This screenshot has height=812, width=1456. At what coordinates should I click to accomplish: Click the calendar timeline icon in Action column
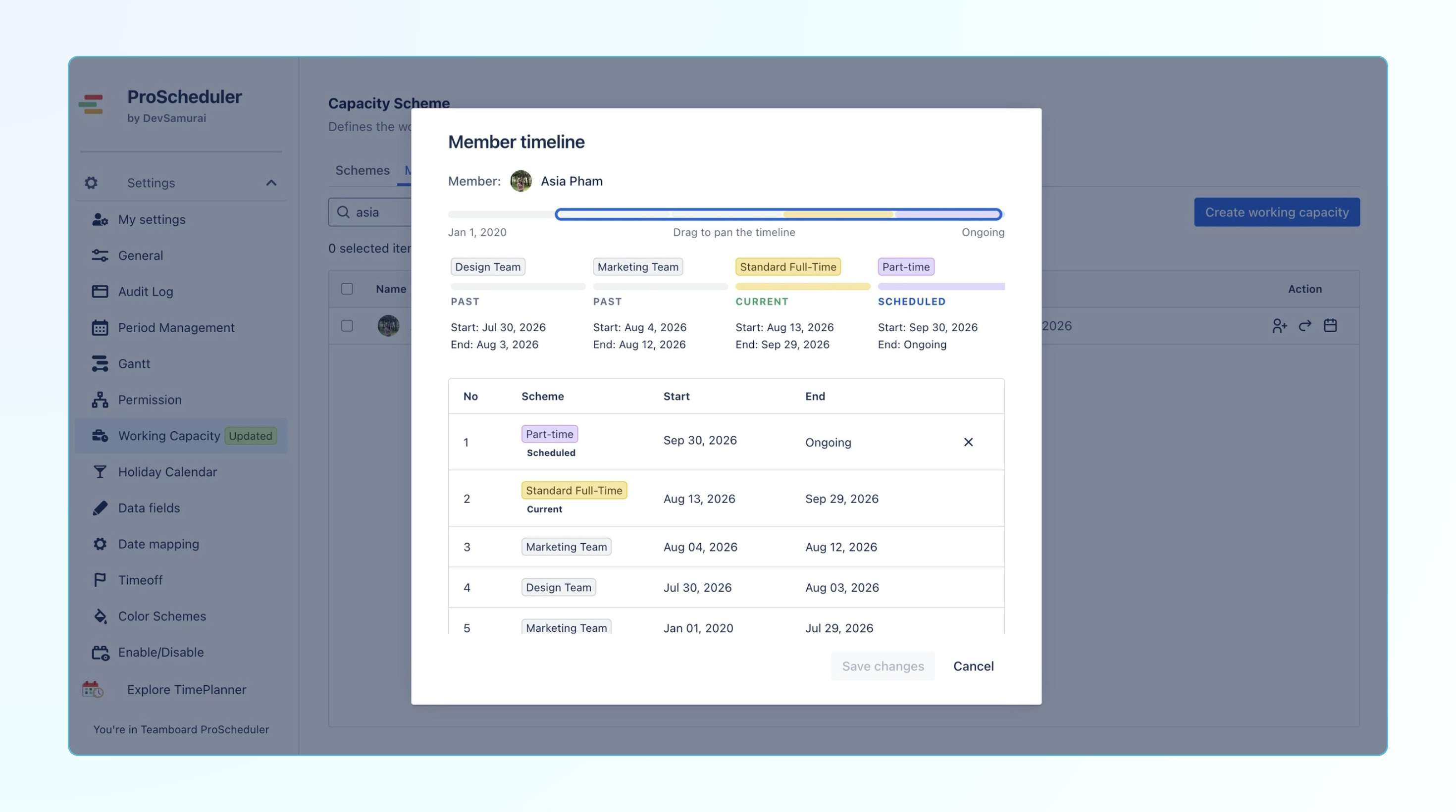coord(1330,325)
